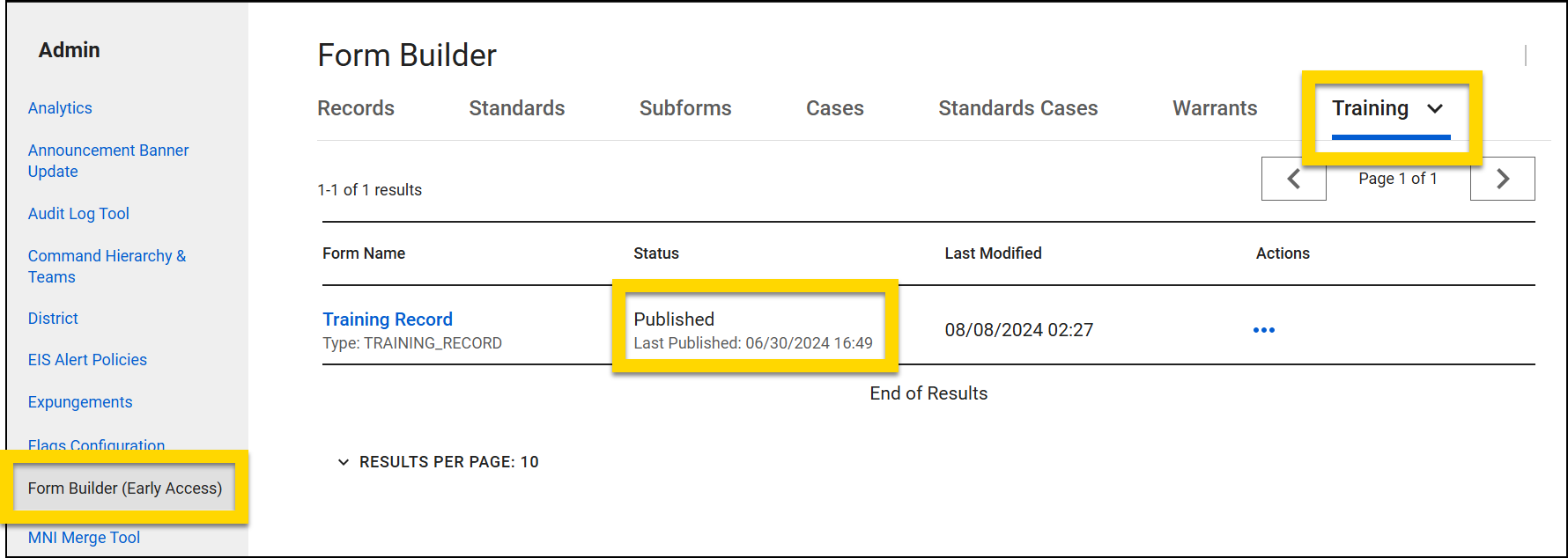1568x558 pixels.
Task: Select the Cases tab
Action: 834,107
